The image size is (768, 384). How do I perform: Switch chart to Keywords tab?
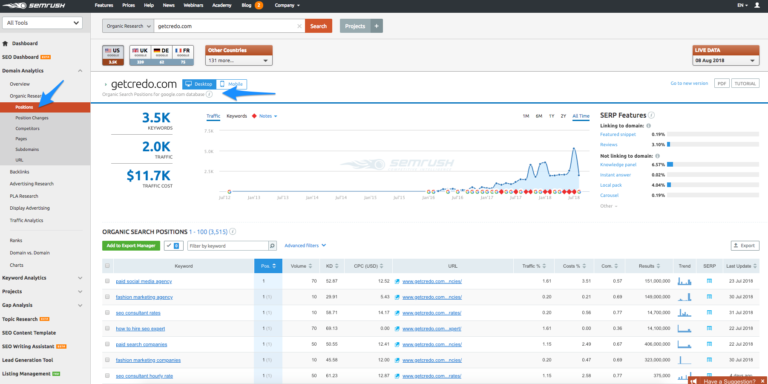(237, 116)
